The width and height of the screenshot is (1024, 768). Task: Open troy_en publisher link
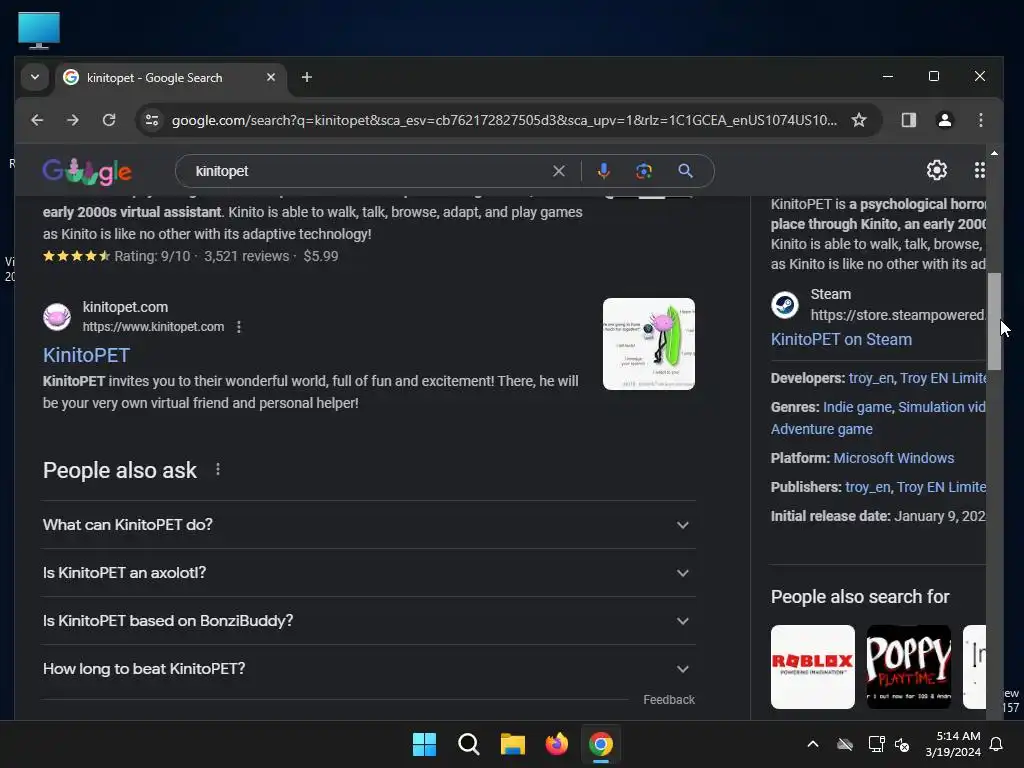tap(867, 487)
